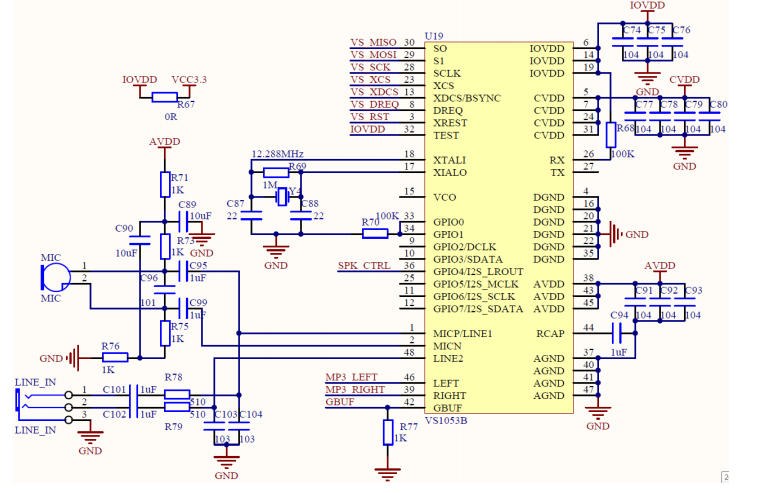
Task: Click resistor R77 below the GBUF pin
Action: [x=388, y=431]
